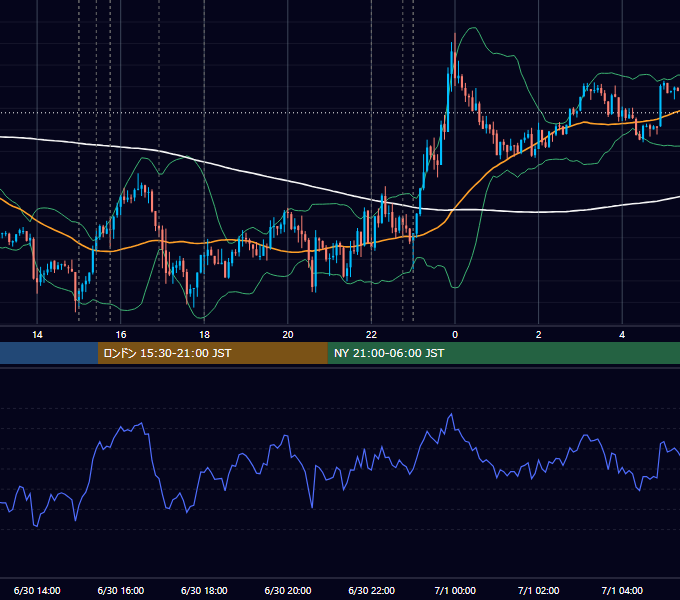Click the 6/30 18:00 time label

(x=204, y=590)
